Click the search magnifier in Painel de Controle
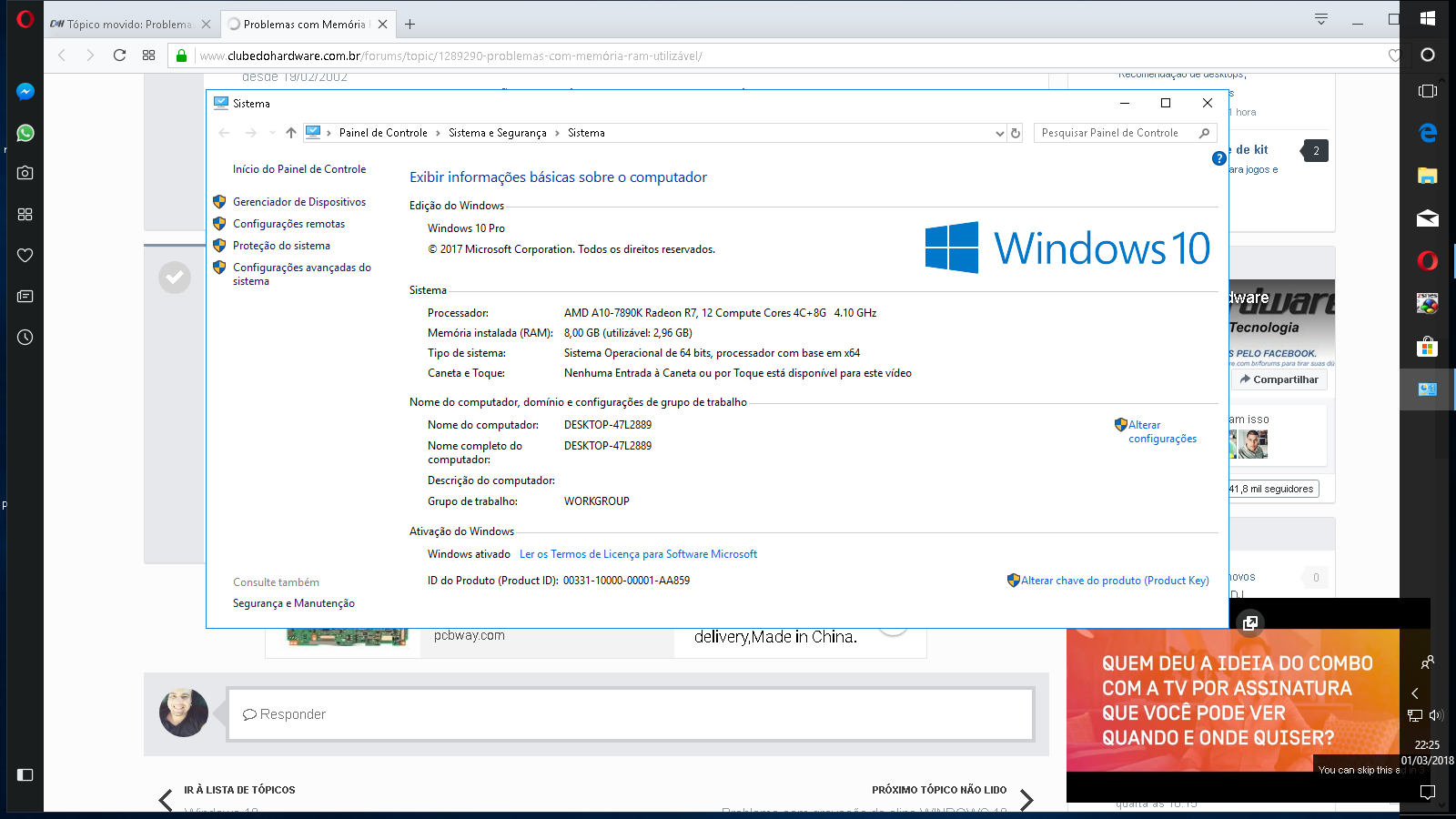 click(x=1204, y=133)
